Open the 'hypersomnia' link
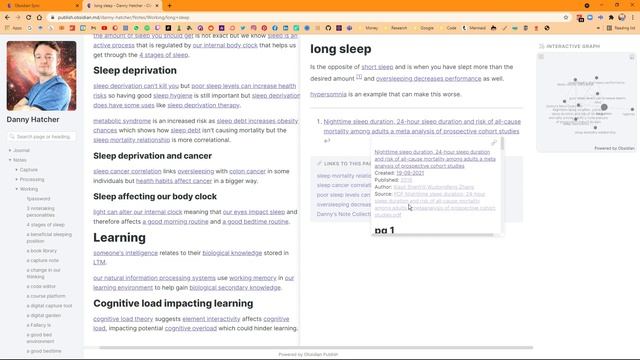The width and height of the screenshot is (640, 360). pos(328,94)
